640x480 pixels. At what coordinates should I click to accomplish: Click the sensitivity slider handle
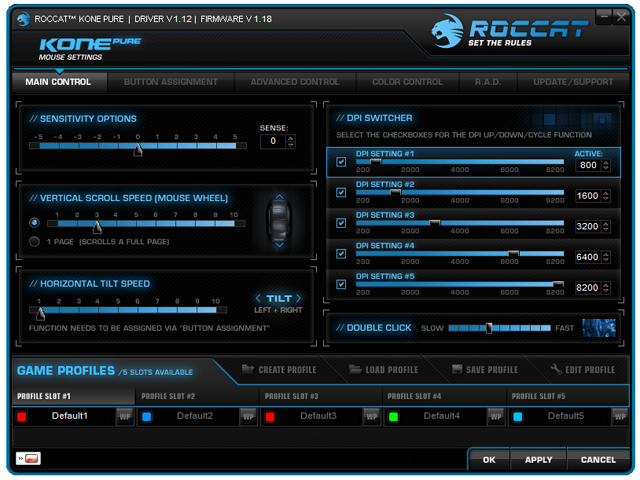pos(138,149)
